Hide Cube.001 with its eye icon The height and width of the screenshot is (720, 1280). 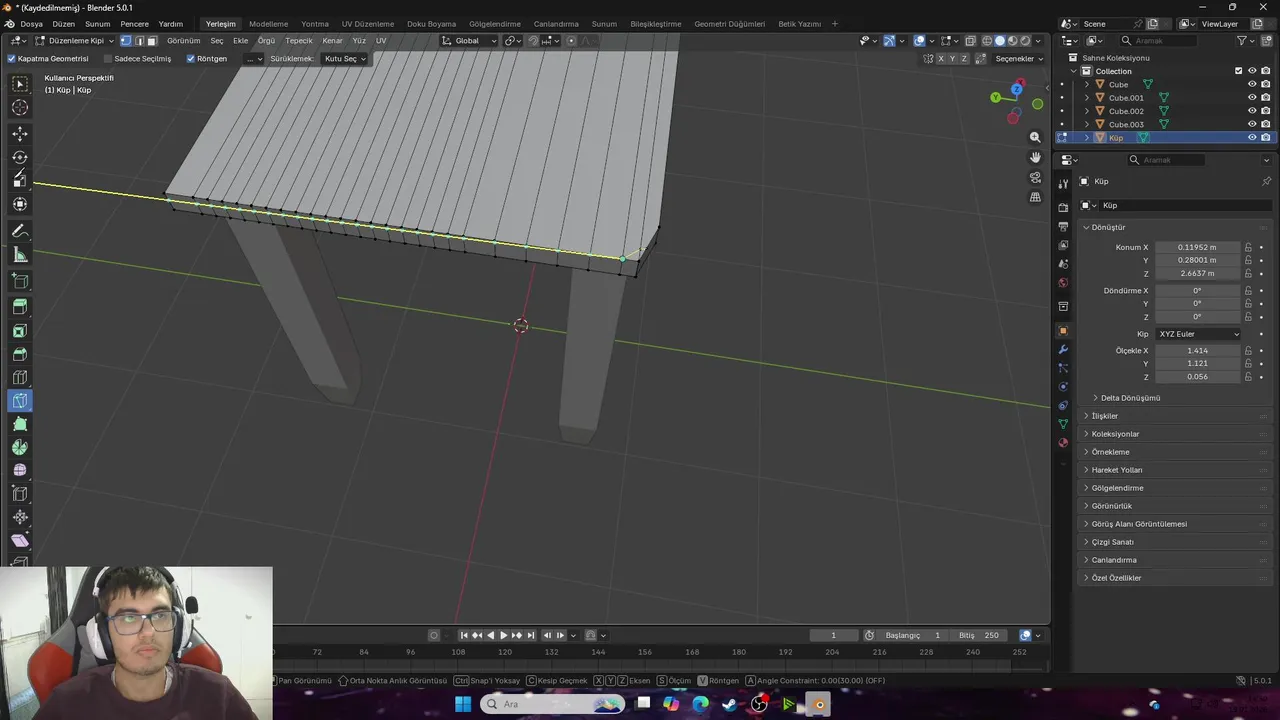click(1251, 98)
